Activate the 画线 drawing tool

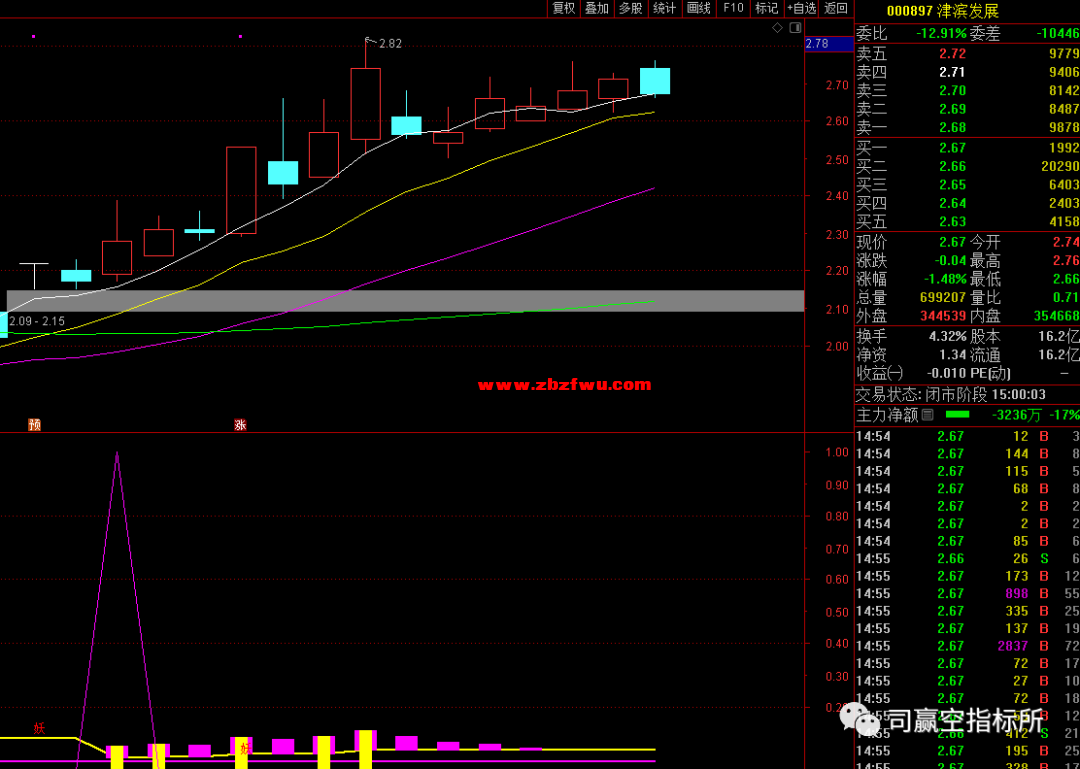pyautogui.click(x=698, y=8)
